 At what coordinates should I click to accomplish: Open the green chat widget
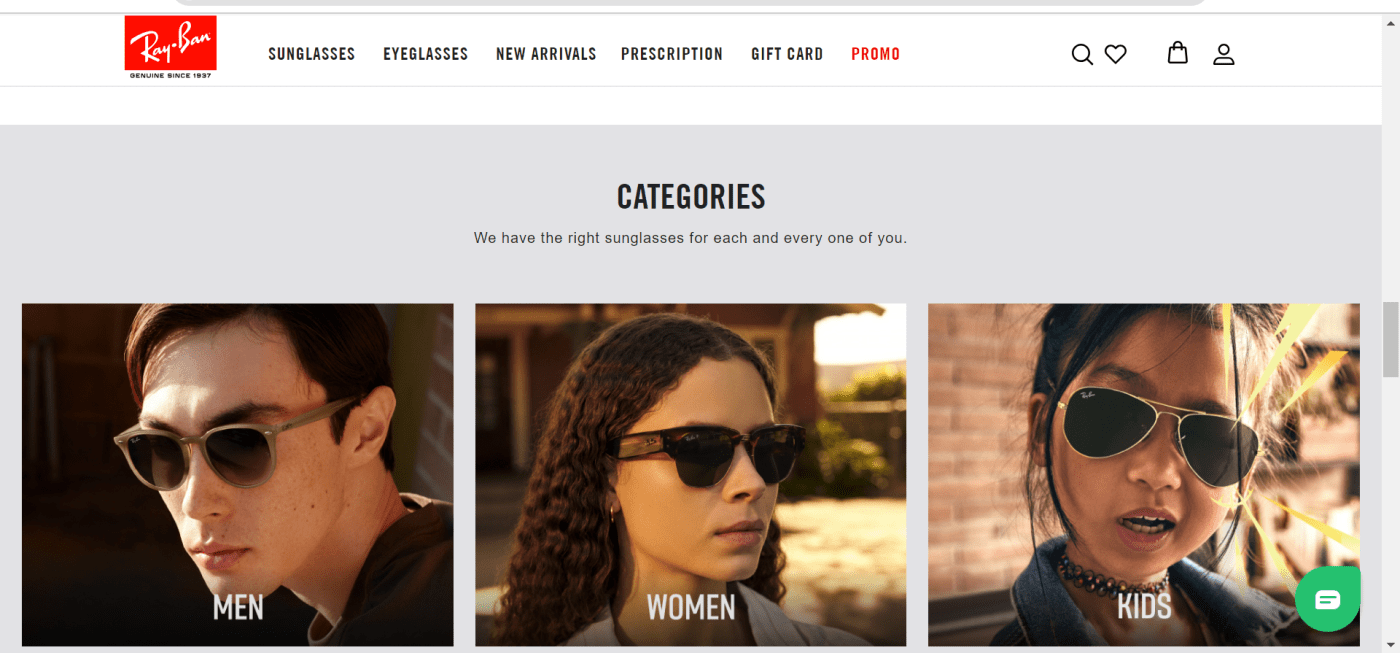[x=1328, y=598]
